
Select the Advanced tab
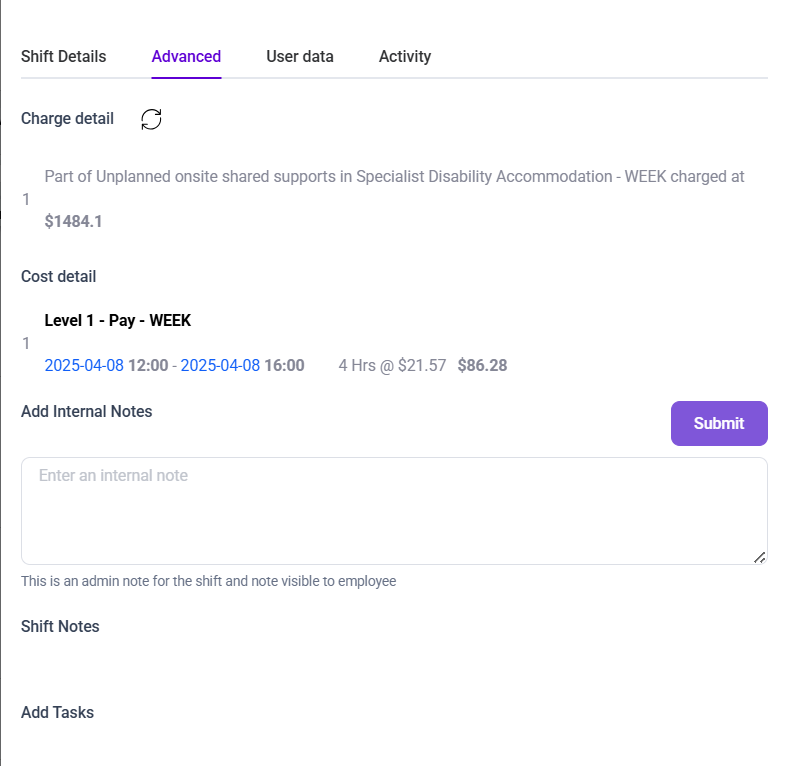click(x=186, y=56)
